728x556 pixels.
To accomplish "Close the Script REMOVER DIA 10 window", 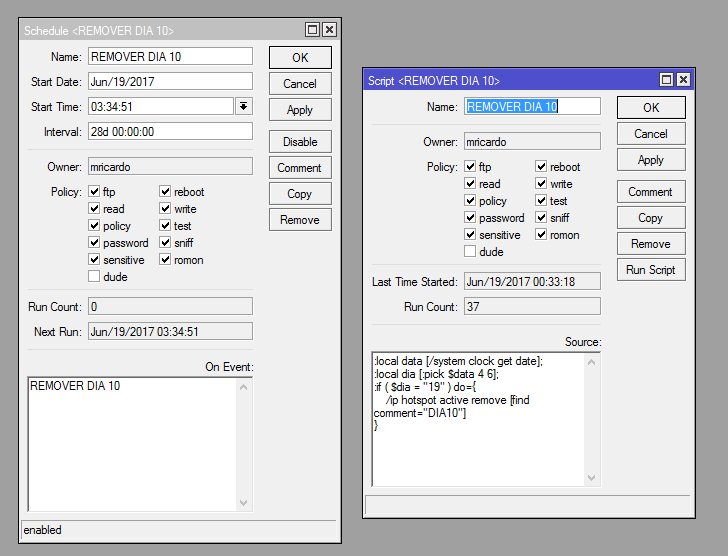I will pyautogui.click(x=683, y=80).
